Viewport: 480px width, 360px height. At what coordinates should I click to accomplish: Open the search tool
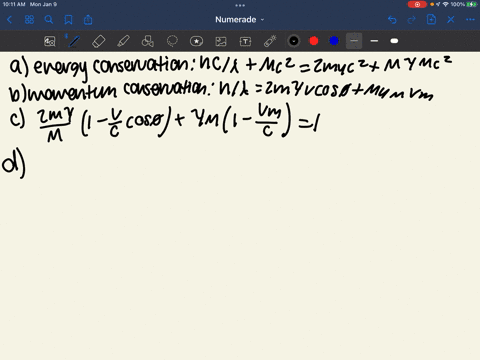click(x=49, y=20)
